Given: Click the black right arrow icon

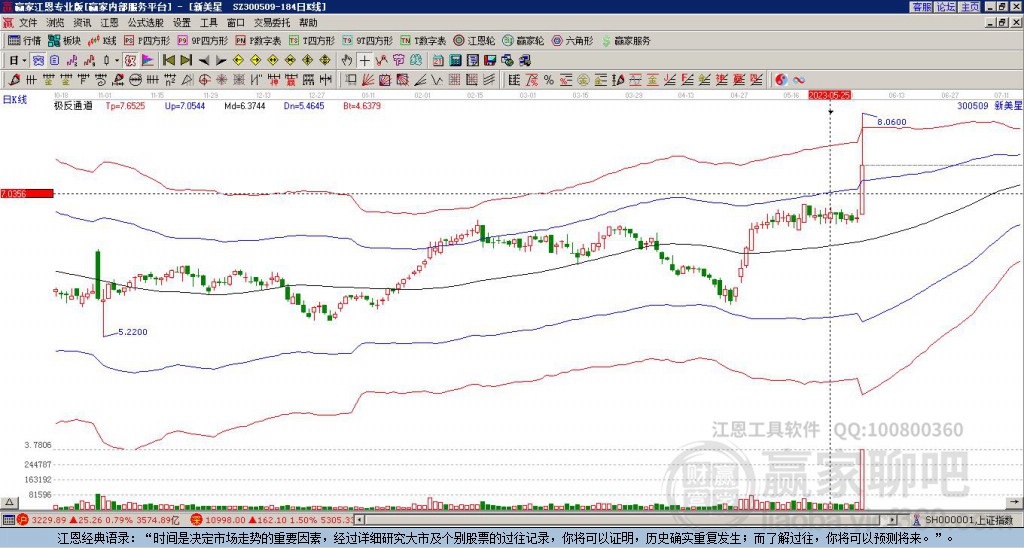Looking at the screenshot, I should (x=221, y=60).
